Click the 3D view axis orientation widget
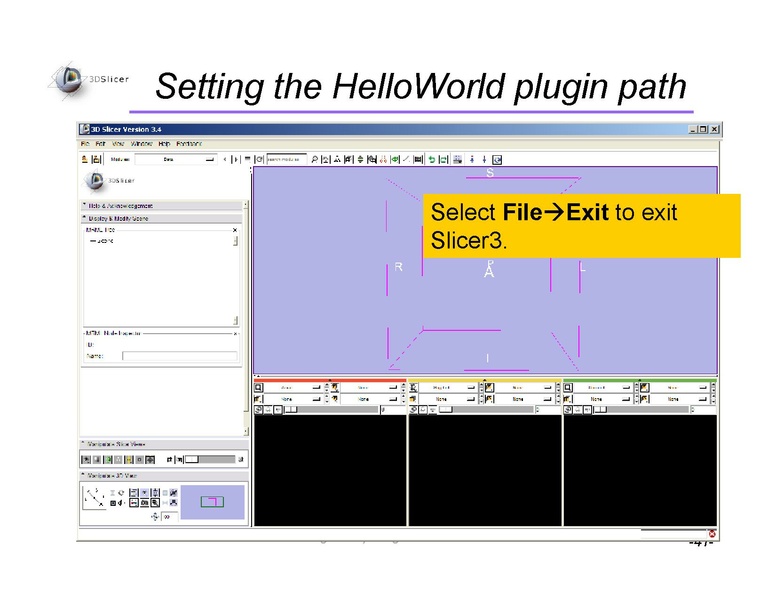 tap(94, 498)
